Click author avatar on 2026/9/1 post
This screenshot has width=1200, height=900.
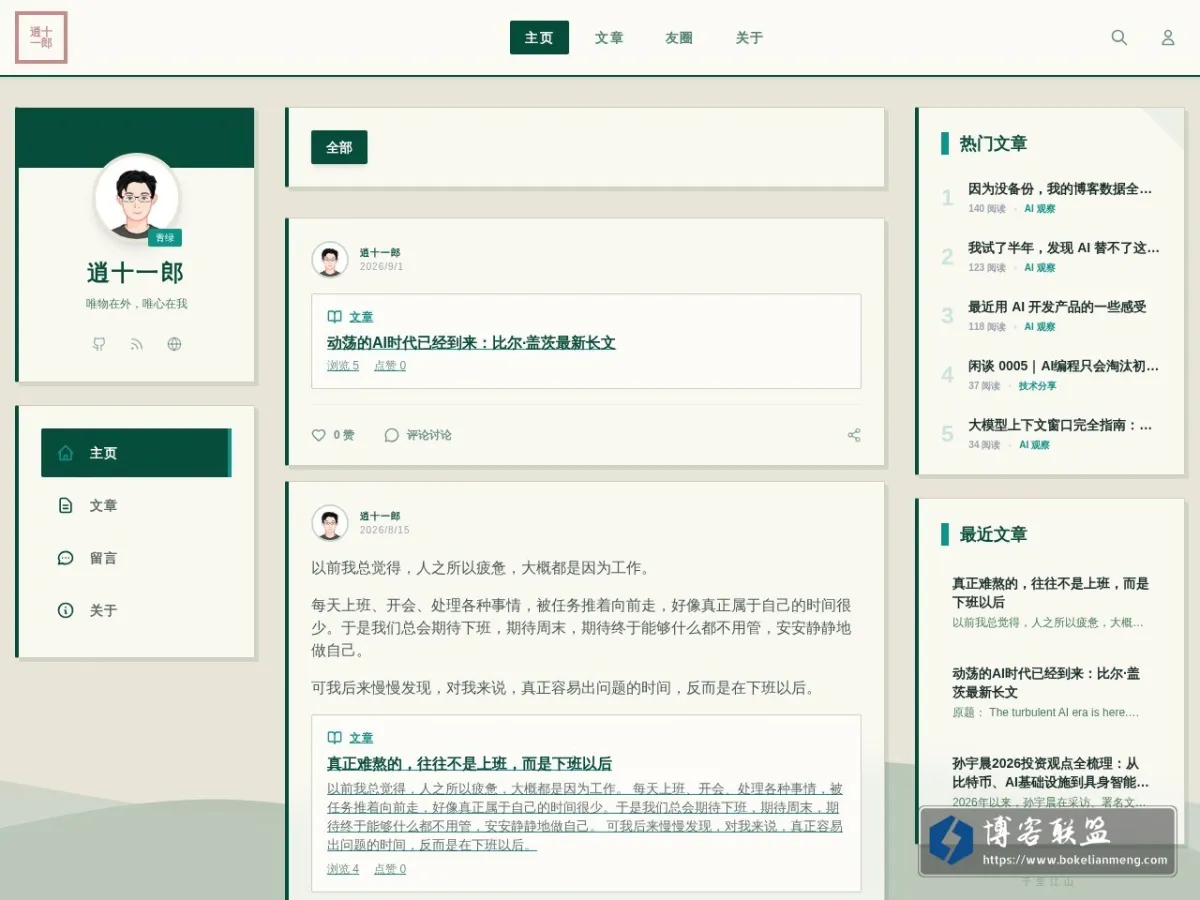(x=330, y=260)
